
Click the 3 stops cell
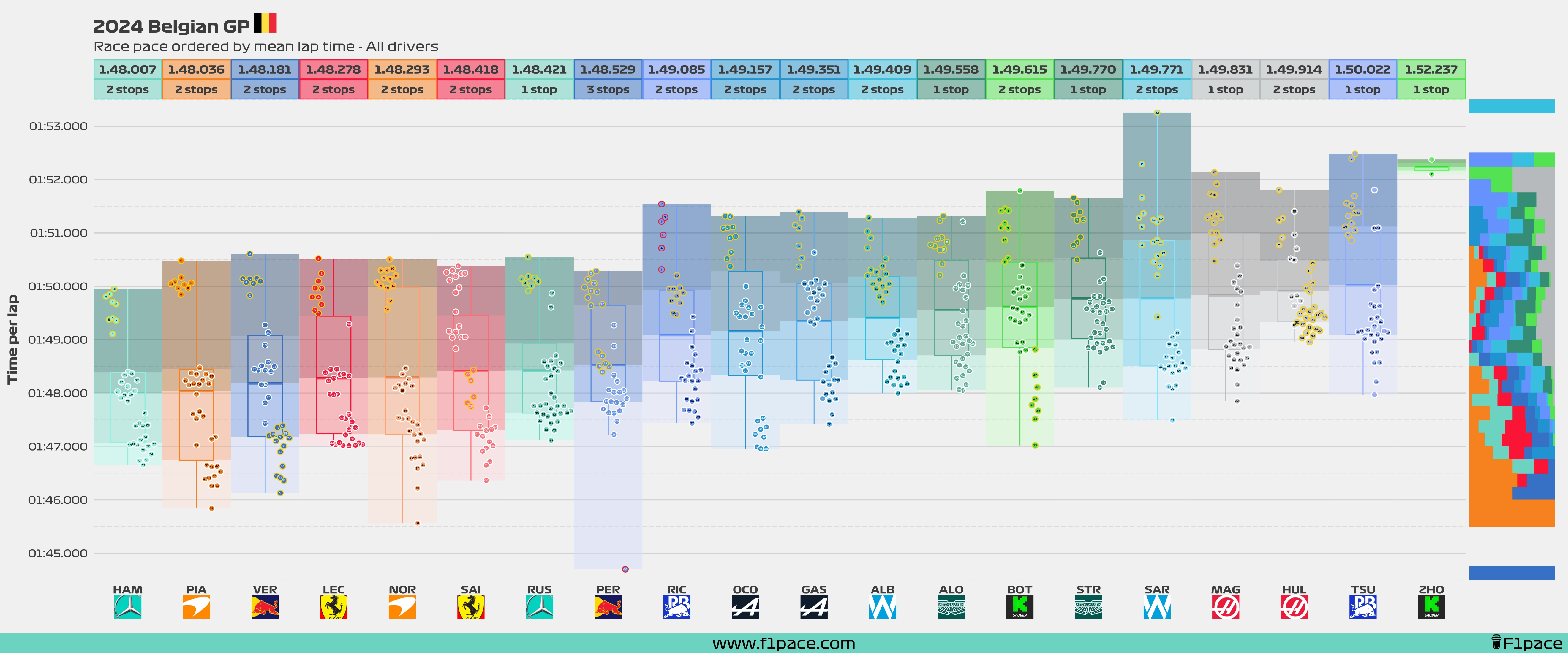pos(608,89)
